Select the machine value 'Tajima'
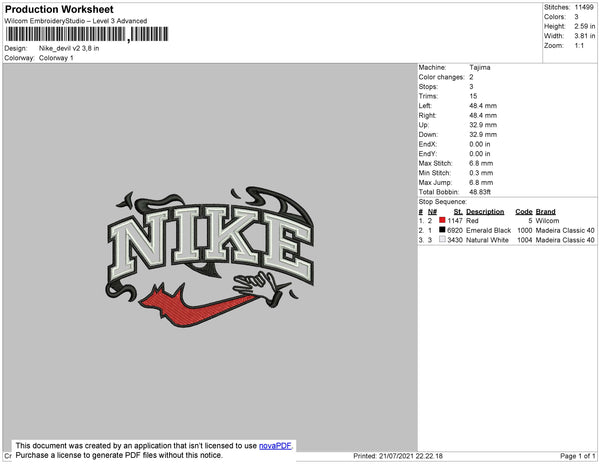Viewport: 600px width, 464px height. (479, 67)
